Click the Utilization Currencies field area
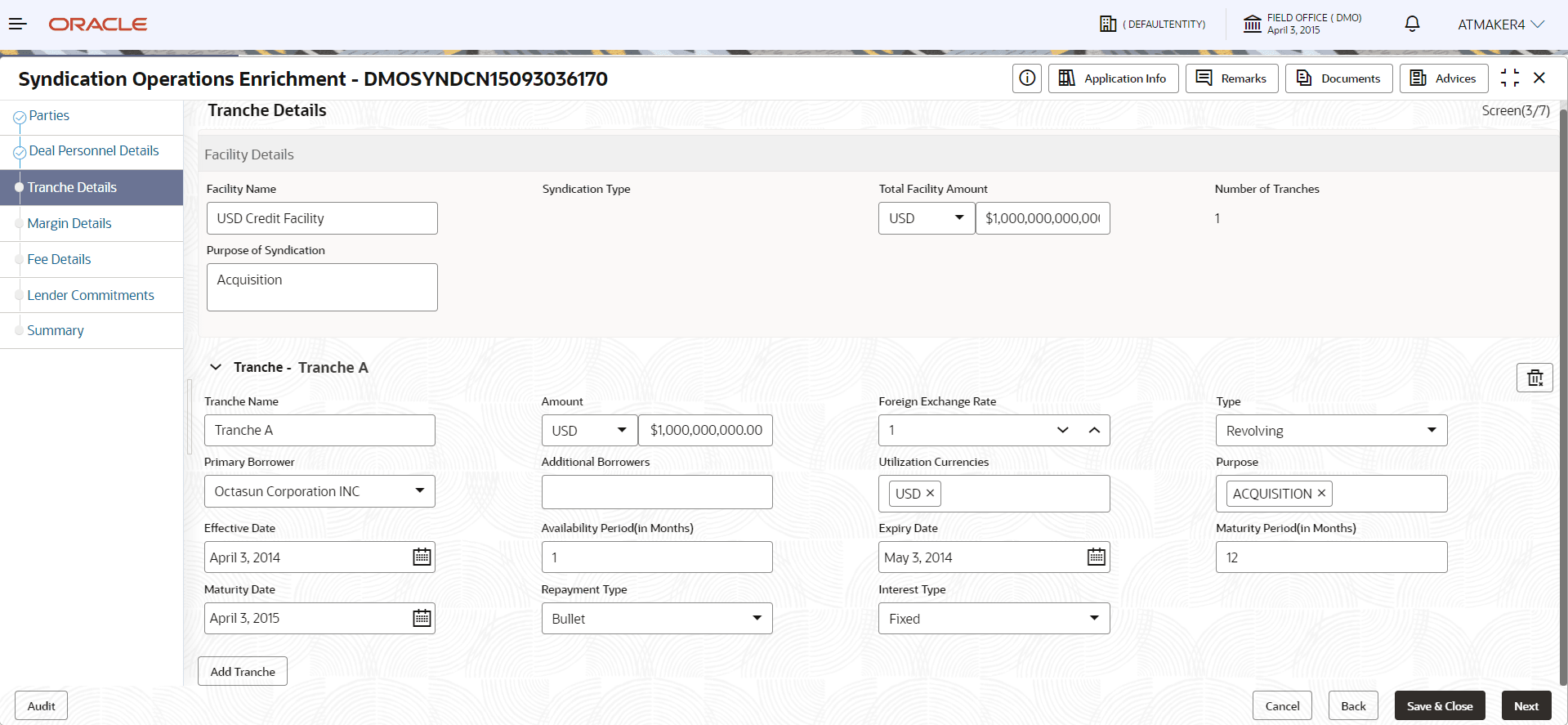Image resolution: width=1568 pixels, height=725 pixels. pos(994,493)
